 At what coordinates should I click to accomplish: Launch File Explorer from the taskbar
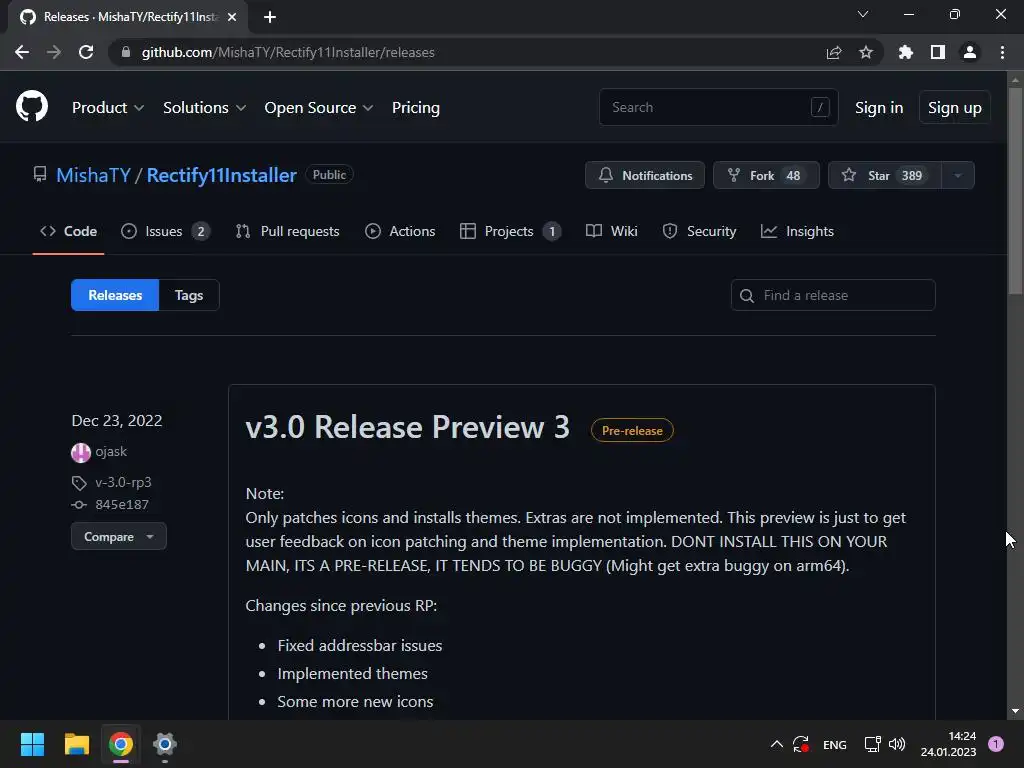[76, 744]
